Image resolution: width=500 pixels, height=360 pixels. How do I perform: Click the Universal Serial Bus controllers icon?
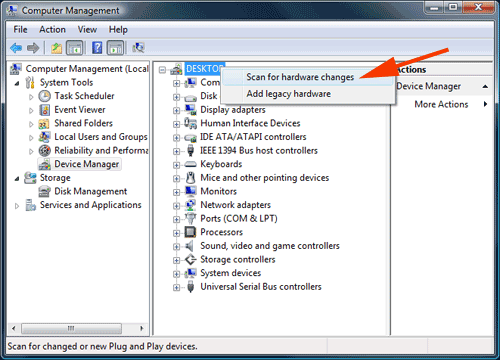point(191,287)
